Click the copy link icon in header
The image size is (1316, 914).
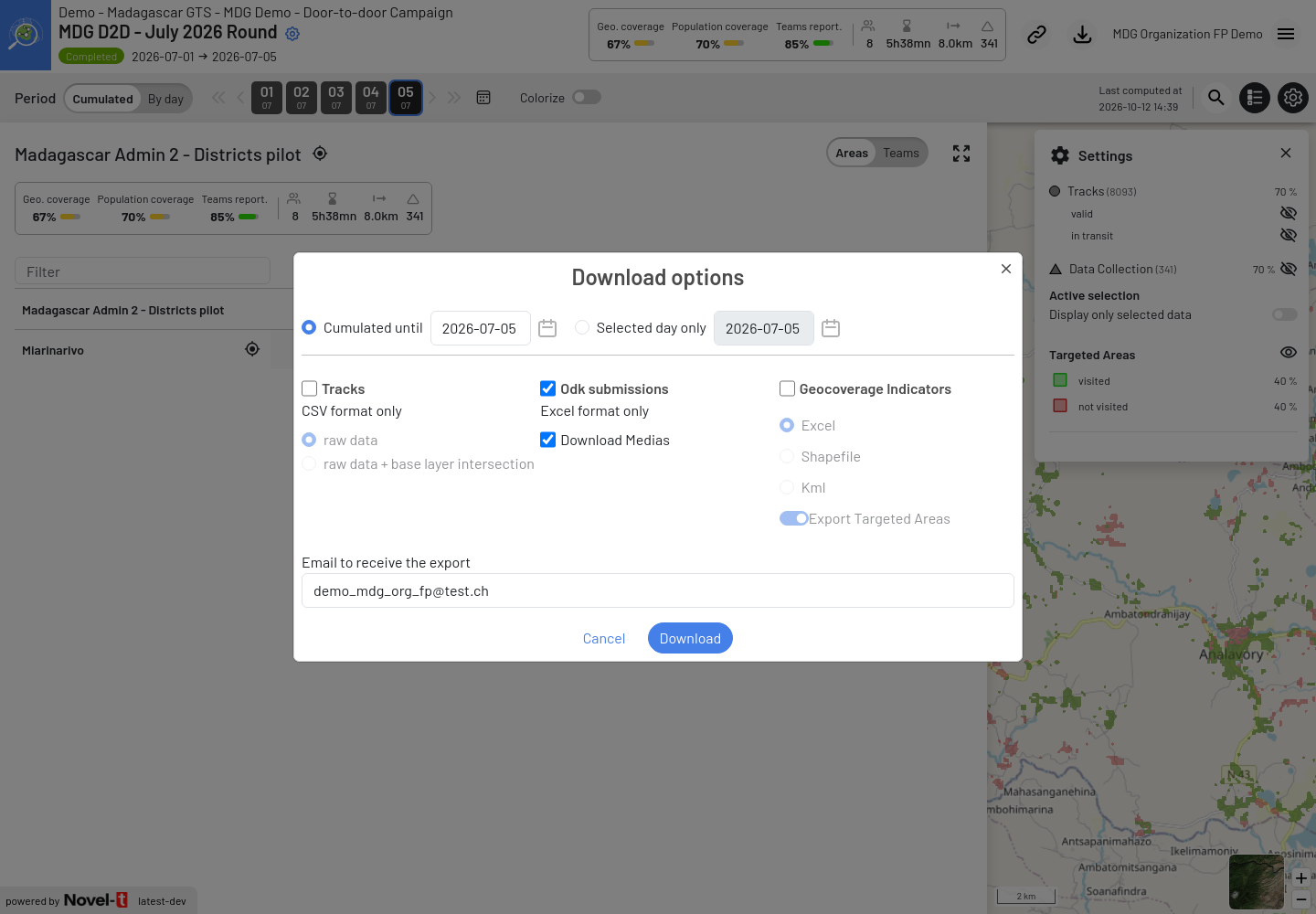pos(1036,35)
